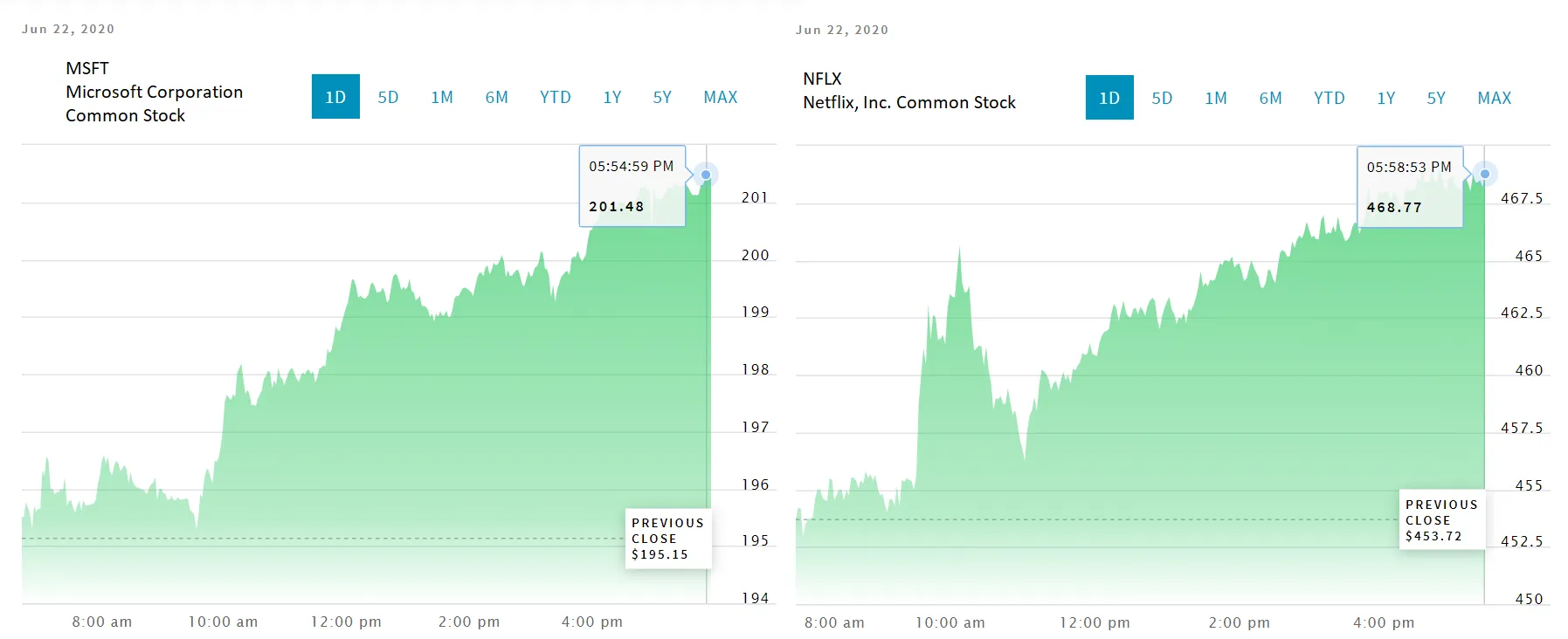
Task: Show the YTD view on the MSFT chart
Action: 556,97
